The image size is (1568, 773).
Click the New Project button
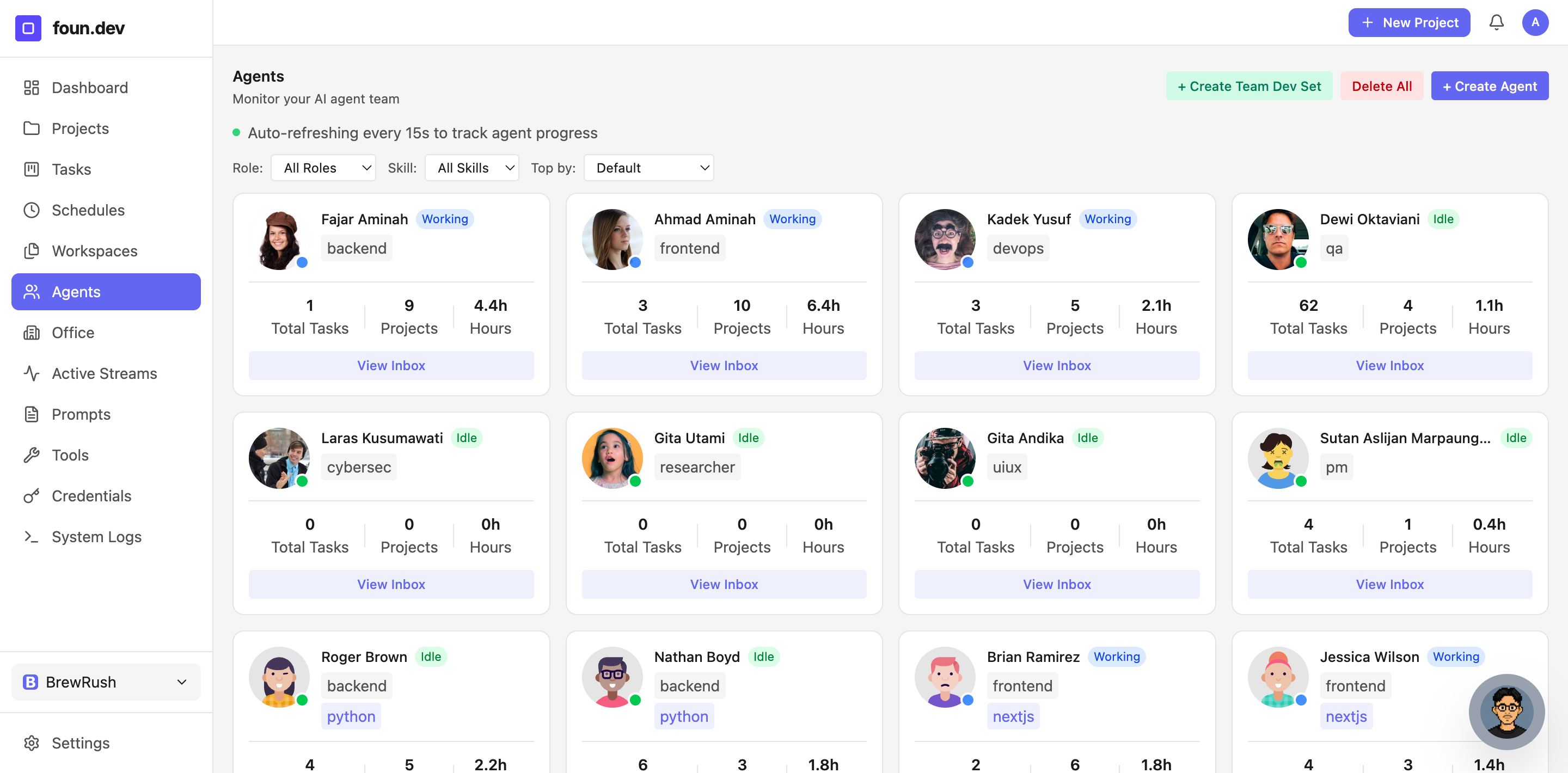(x=1408, y=22)
